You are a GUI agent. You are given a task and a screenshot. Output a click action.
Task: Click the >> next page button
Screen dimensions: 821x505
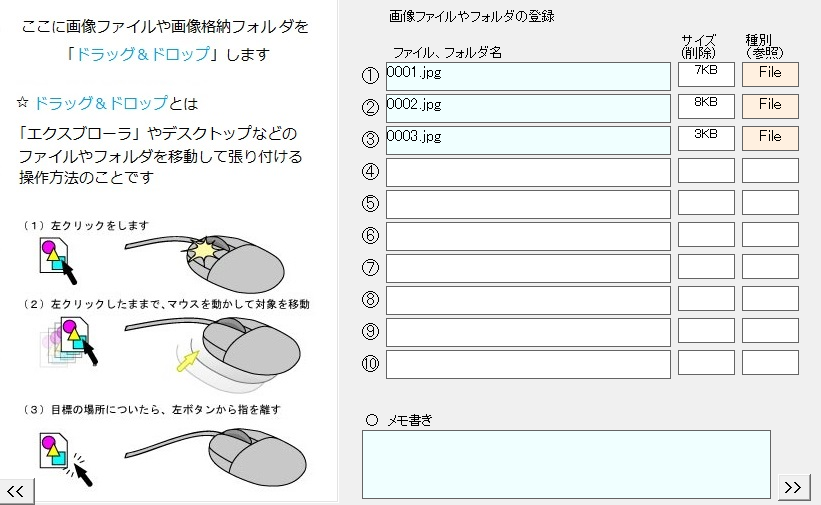(793, 487)
